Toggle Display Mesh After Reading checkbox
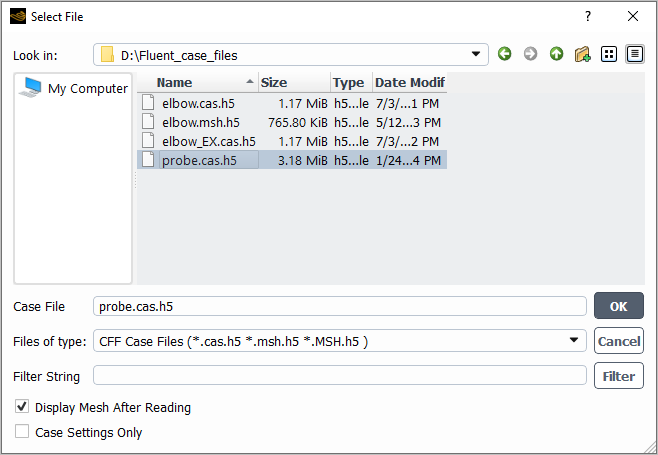658x455 pixels. 22,407
